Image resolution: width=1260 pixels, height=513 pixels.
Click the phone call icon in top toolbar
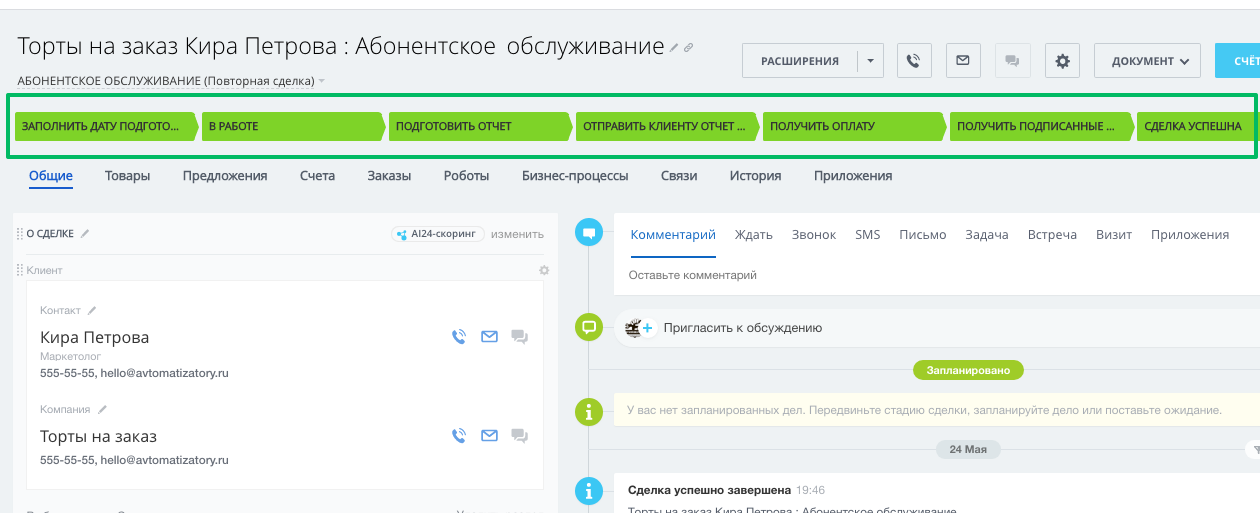pos(913,61)
